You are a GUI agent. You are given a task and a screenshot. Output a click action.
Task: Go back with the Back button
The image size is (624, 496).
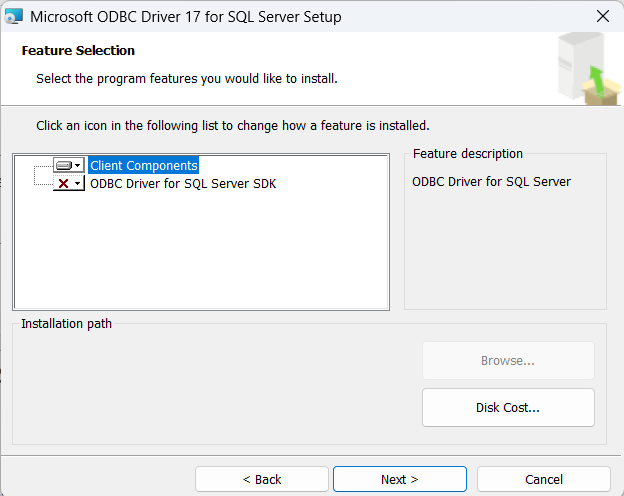[261, 479]
